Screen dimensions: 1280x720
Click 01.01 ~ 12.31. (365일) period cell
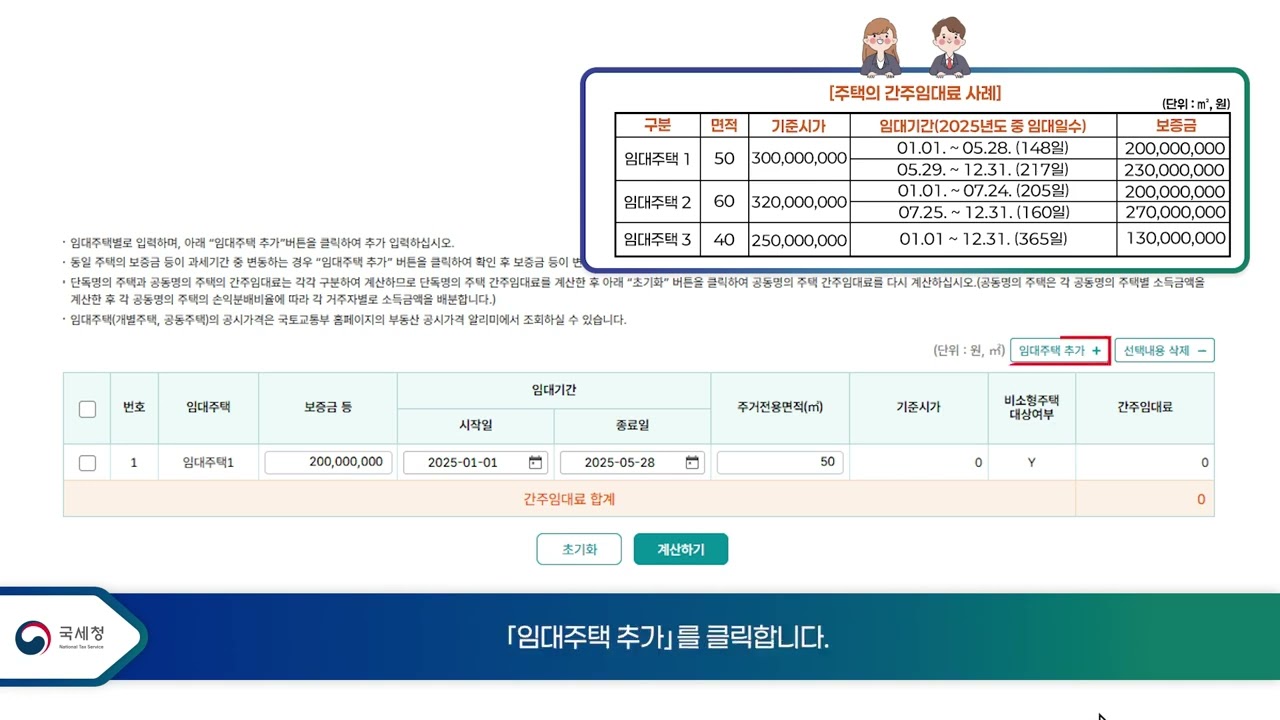983,239
